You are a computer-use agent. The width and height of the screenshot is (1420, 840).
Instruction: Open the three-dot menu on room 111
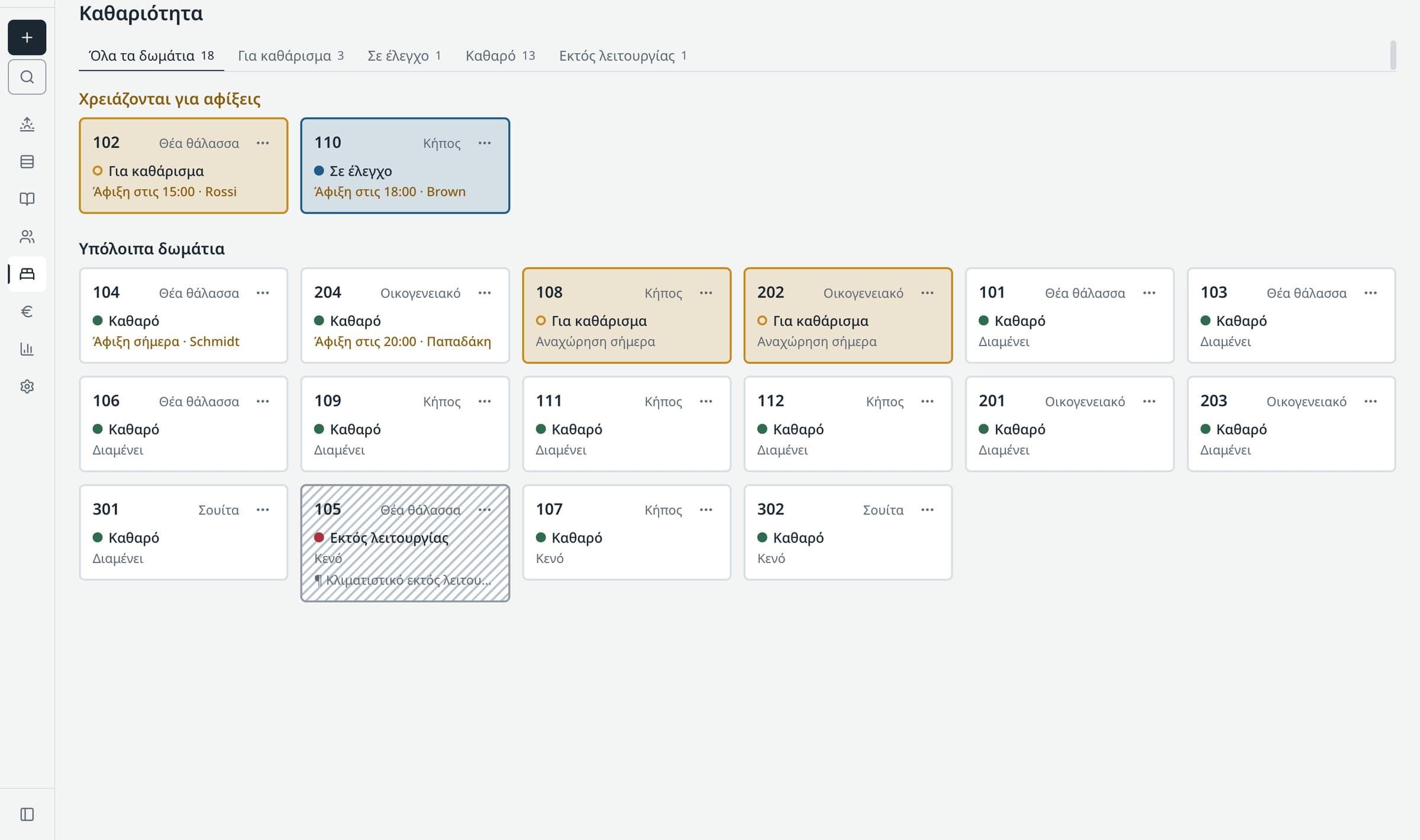(706, 402)
